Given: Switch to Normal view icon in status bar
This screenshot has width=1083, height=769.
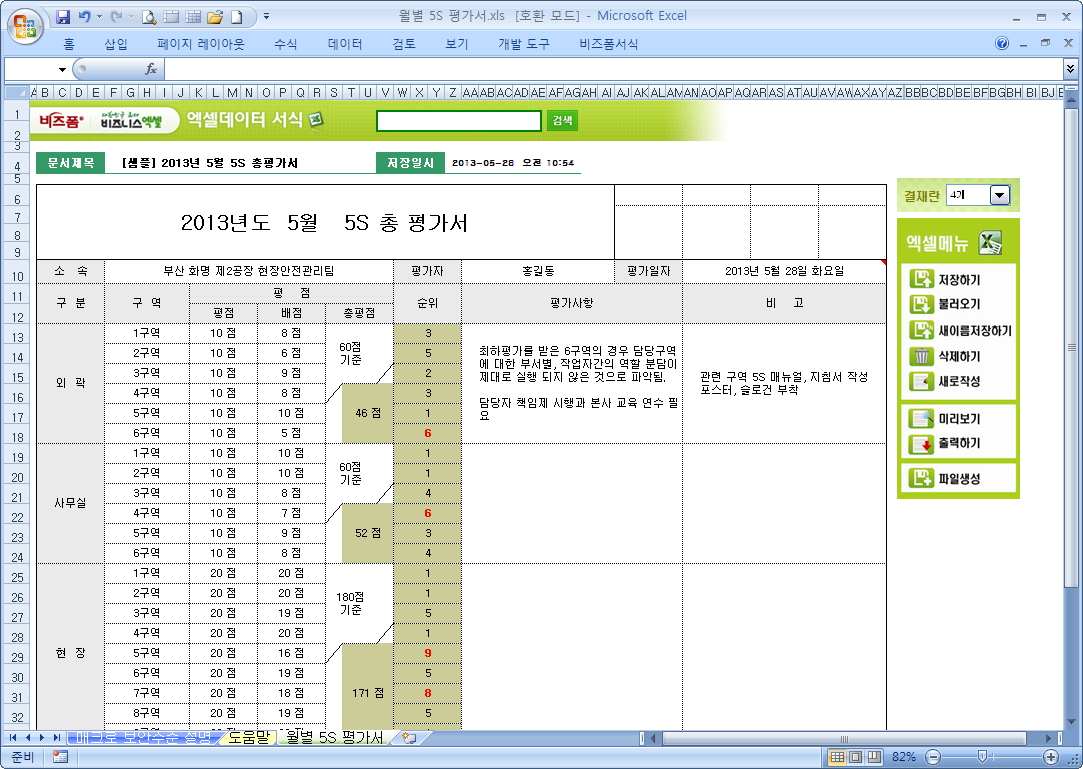Looking at the screenshot, I should pyautogui.click(x=837, y=757).
